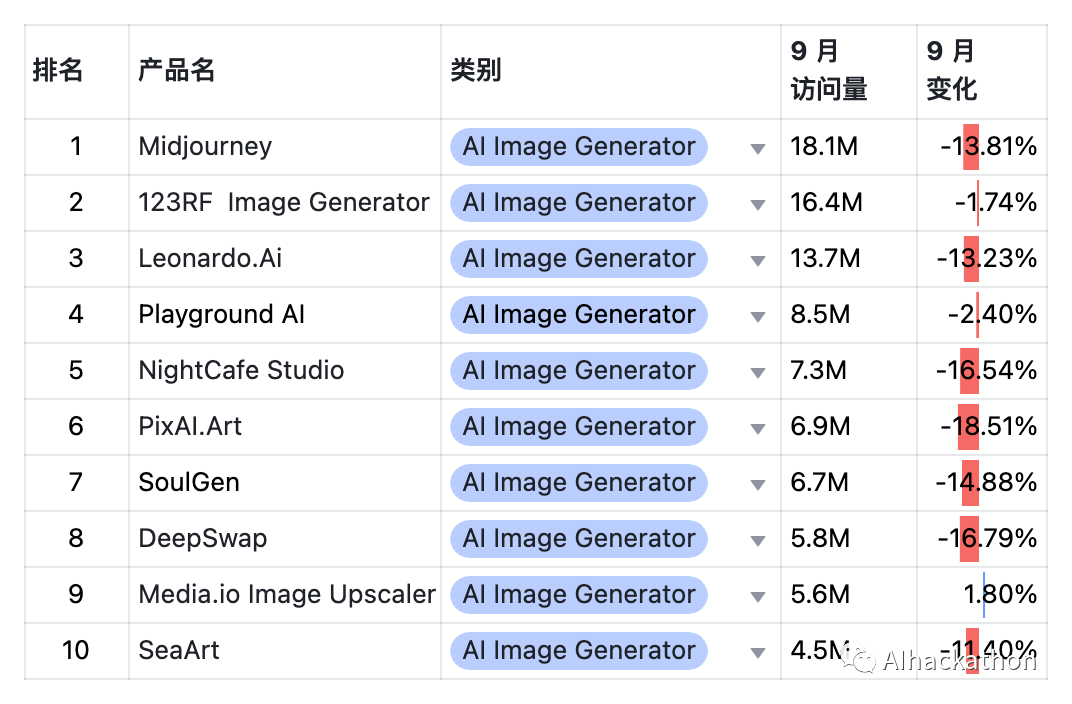The image size is (1072, 704).
Task: Select the 1.80% change cell
Action: click(982, 595)
